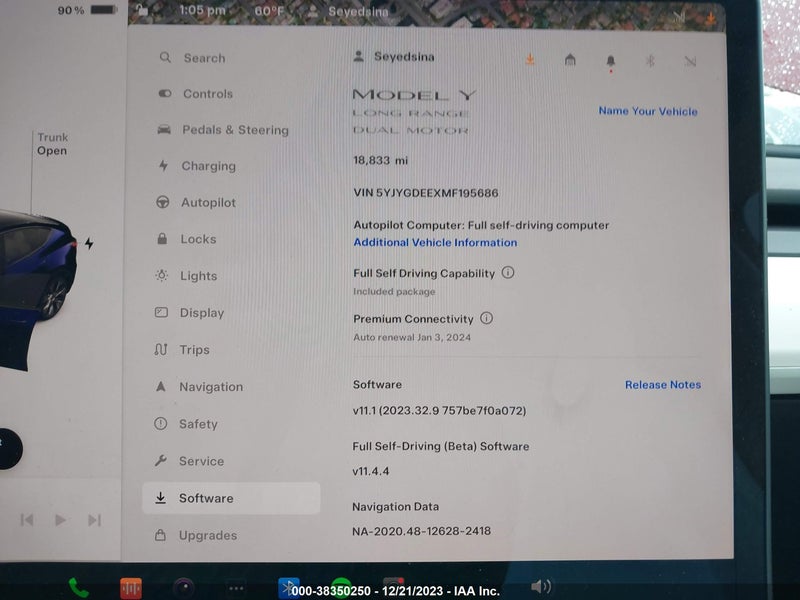Screen dimensions: 800x600
Task: Tap the 18,833 mi odometer reading
Action: [380, 161]
